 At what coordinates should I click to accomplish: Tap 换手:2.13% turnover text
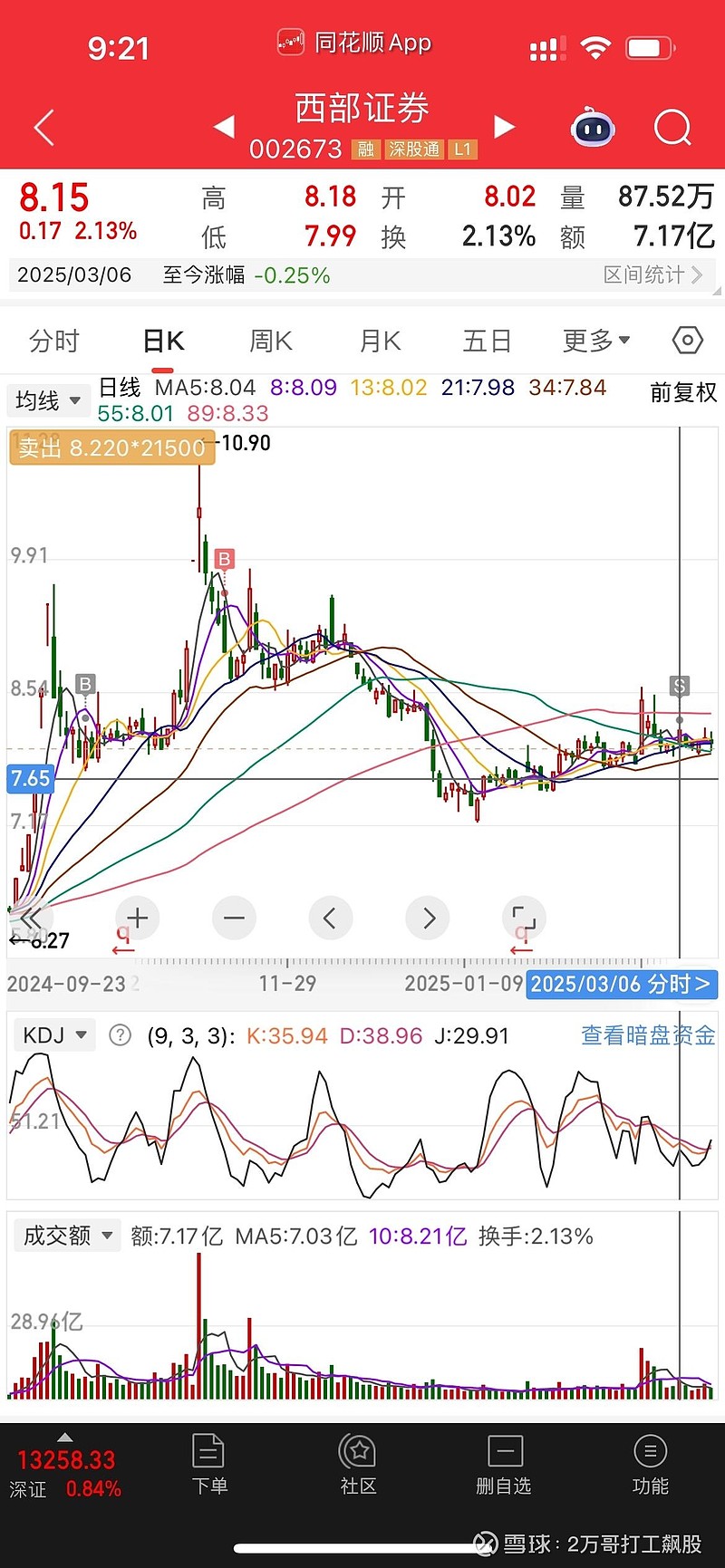pos(536,1236)
